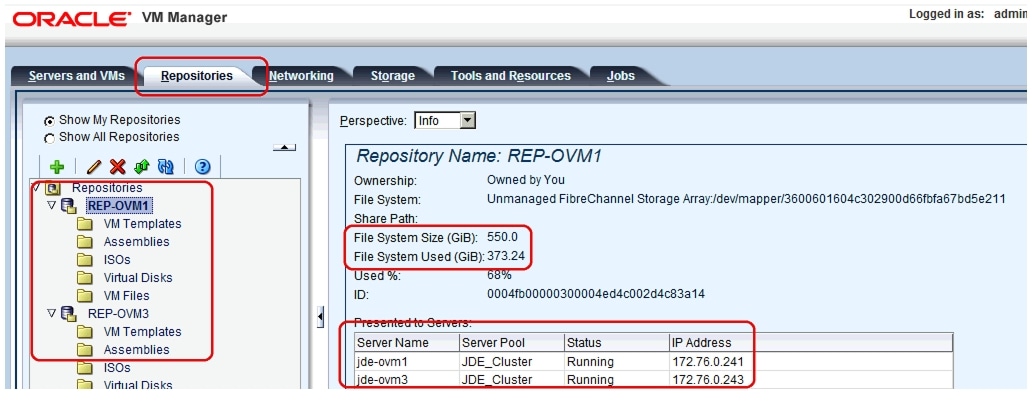Select Show All Repositories radio button
1032x420 pixels.
point(49,138)
